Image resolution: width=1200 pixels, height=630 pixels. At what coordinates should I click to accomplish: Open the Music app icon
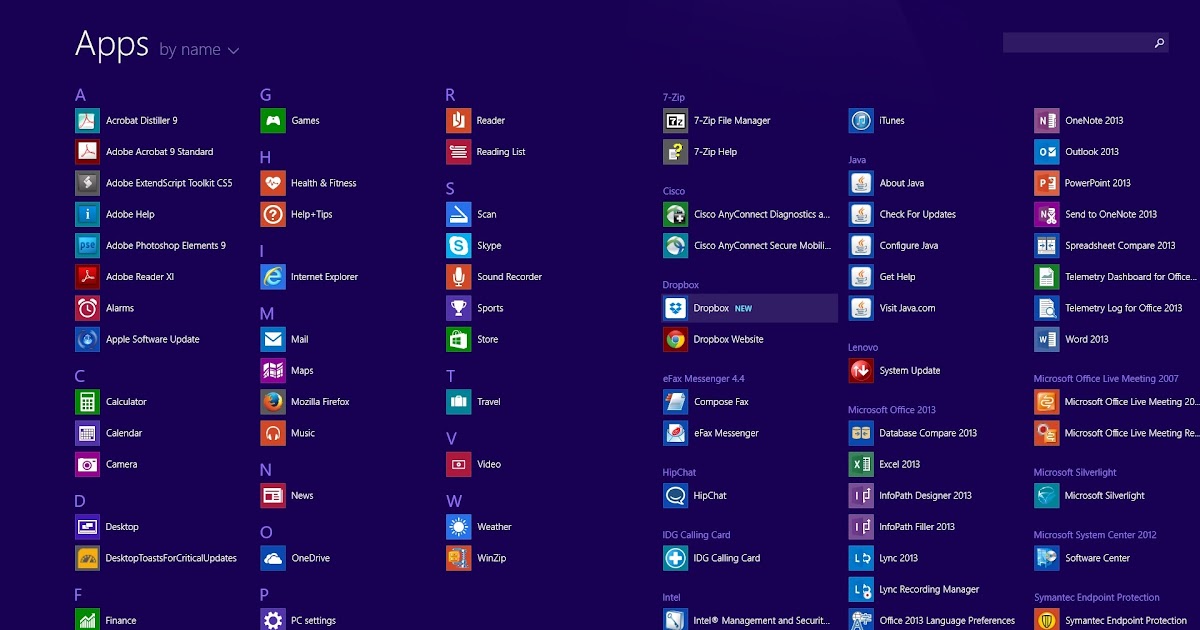point(273,433)
